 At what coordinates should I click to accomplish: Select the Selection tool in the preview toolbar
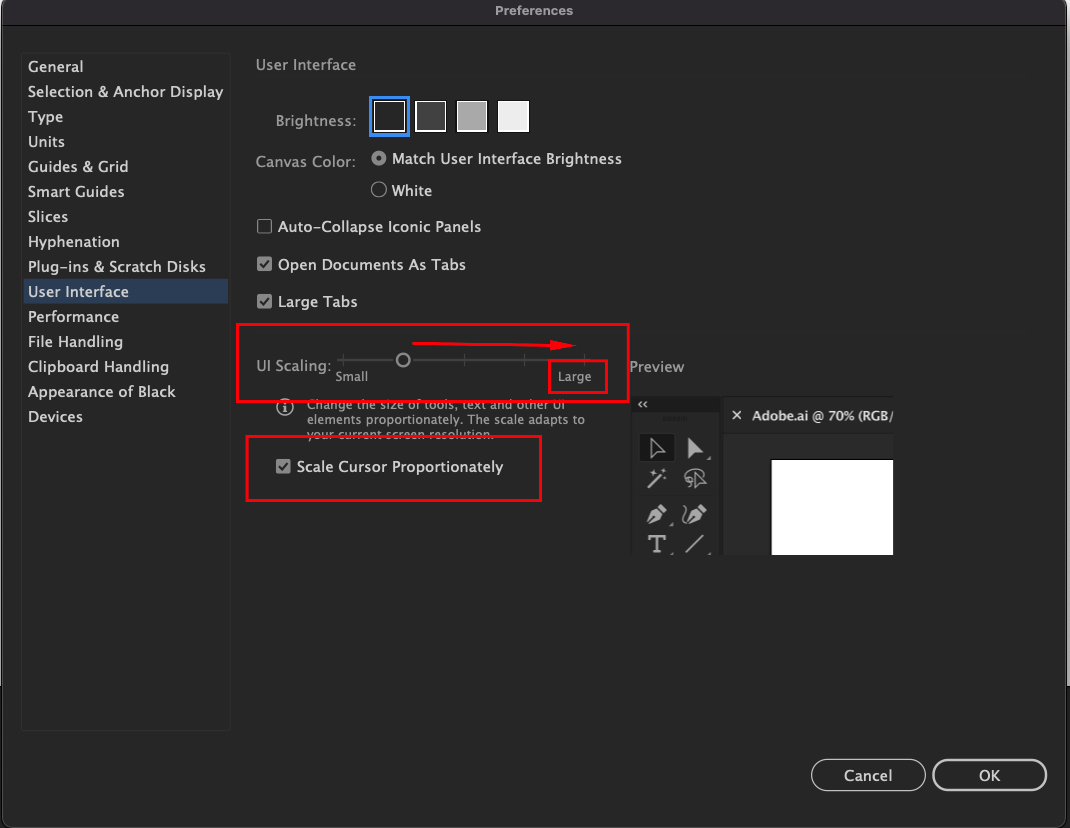(657, 447)
